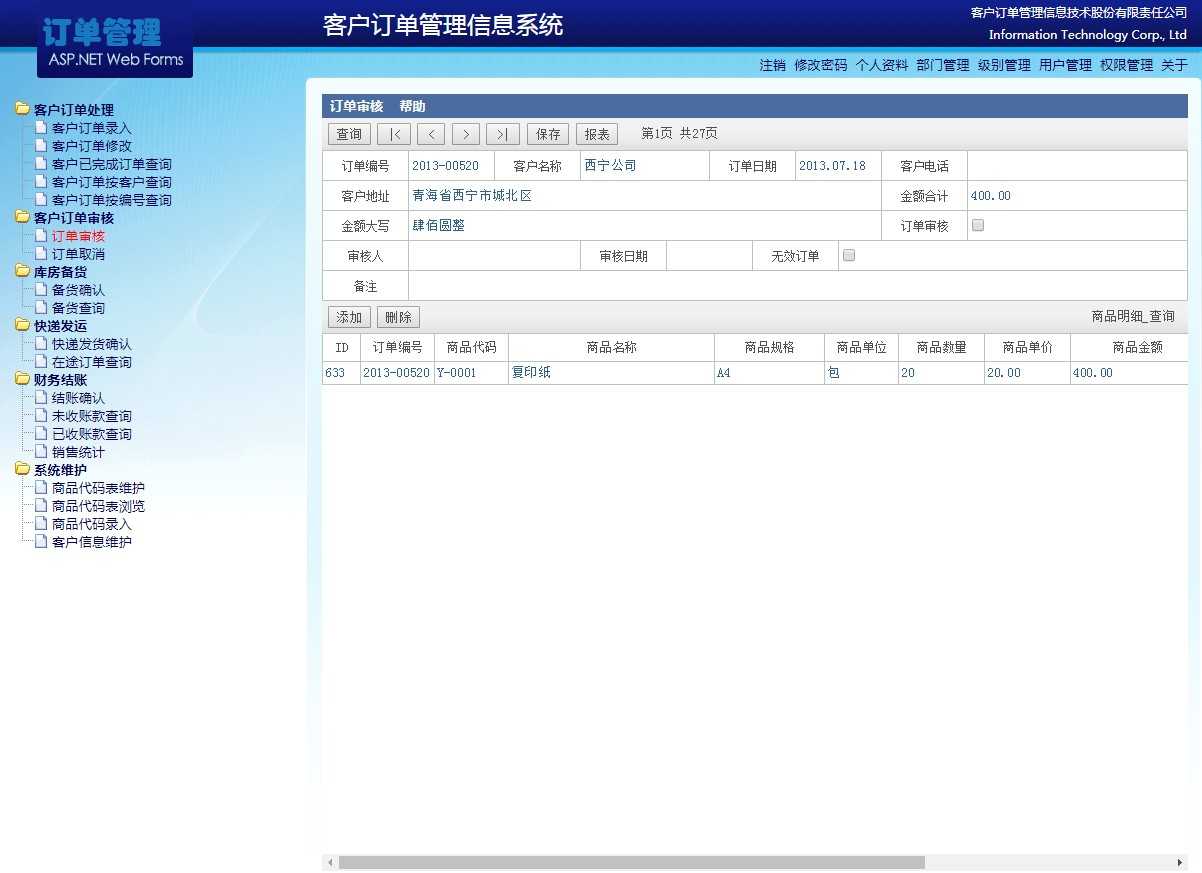Viewport: 1202px width, 873px height.
Task: Click the 查询 button
Action: 349,134
